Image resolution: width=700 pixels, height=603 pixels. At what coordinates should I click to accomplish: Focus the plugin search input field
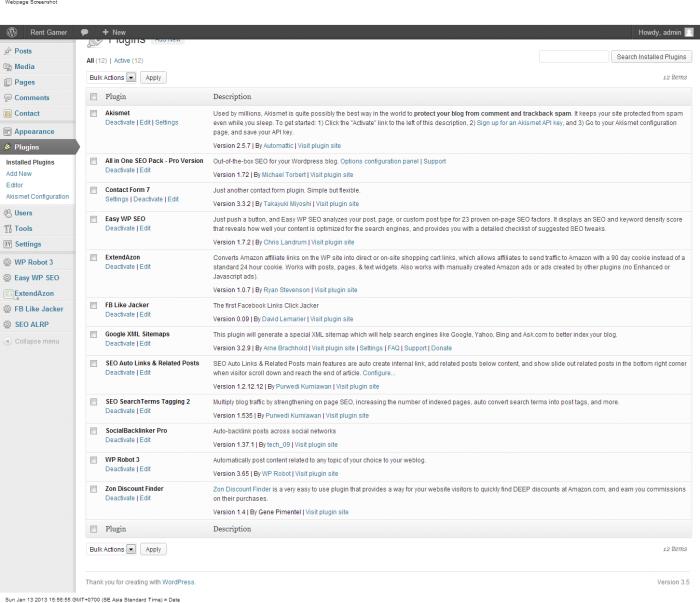pos(574,57)
